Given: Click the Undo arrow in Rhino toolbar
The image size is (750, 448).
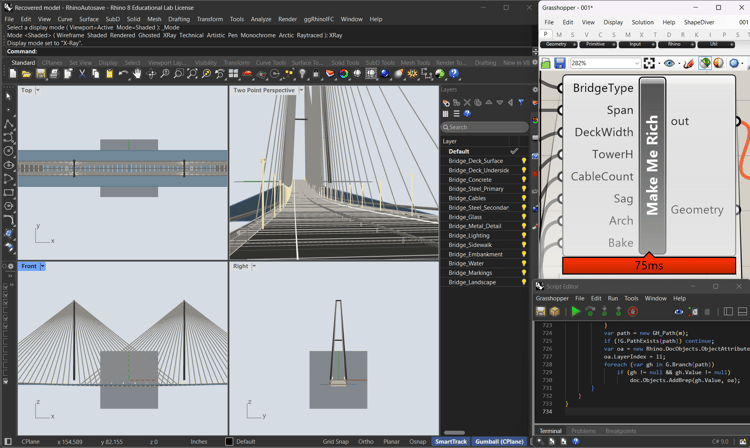Looking at the screenshot, I should [123, 74].
